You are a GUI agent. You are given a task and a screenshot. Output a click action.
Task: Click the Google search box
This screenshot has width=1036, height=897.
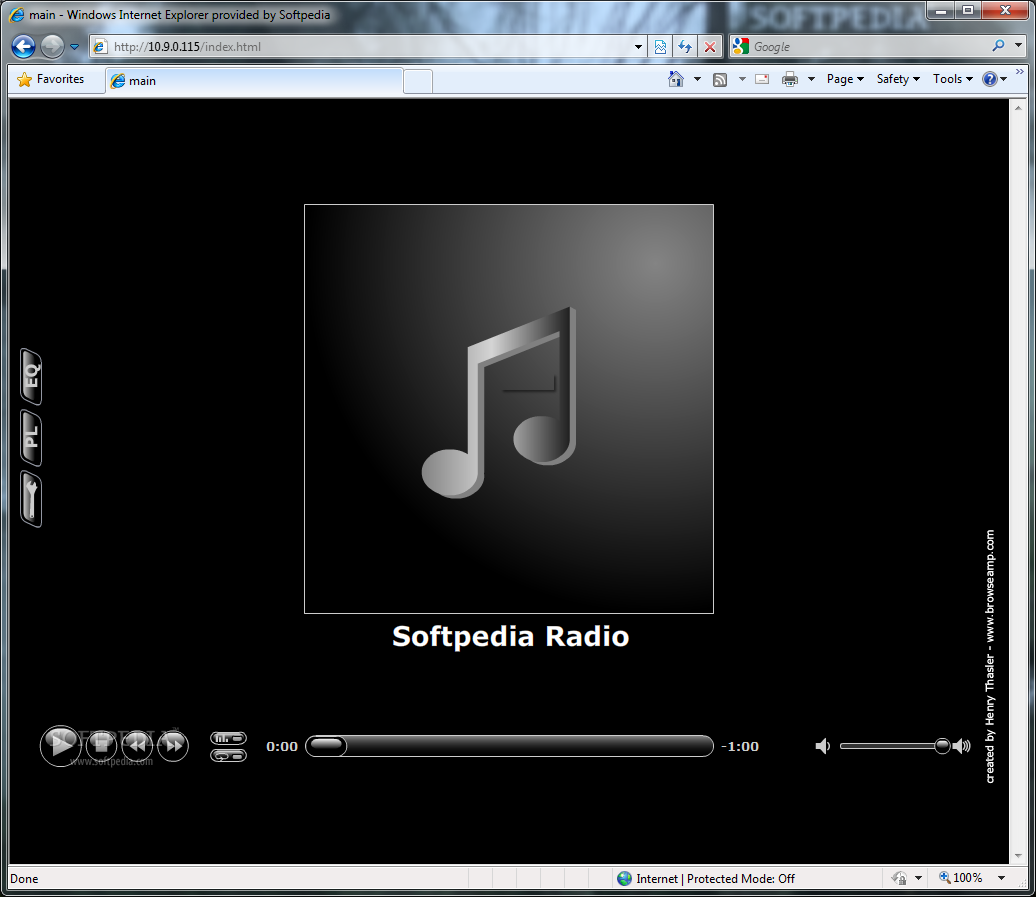(869, 47)
